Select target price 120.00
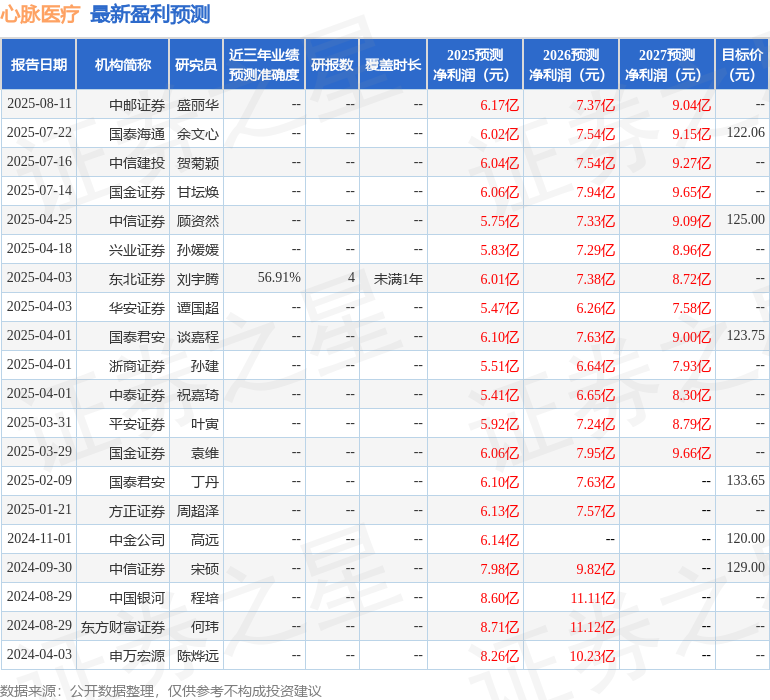The width and height of the screenshot is (770, 700). 745,538
